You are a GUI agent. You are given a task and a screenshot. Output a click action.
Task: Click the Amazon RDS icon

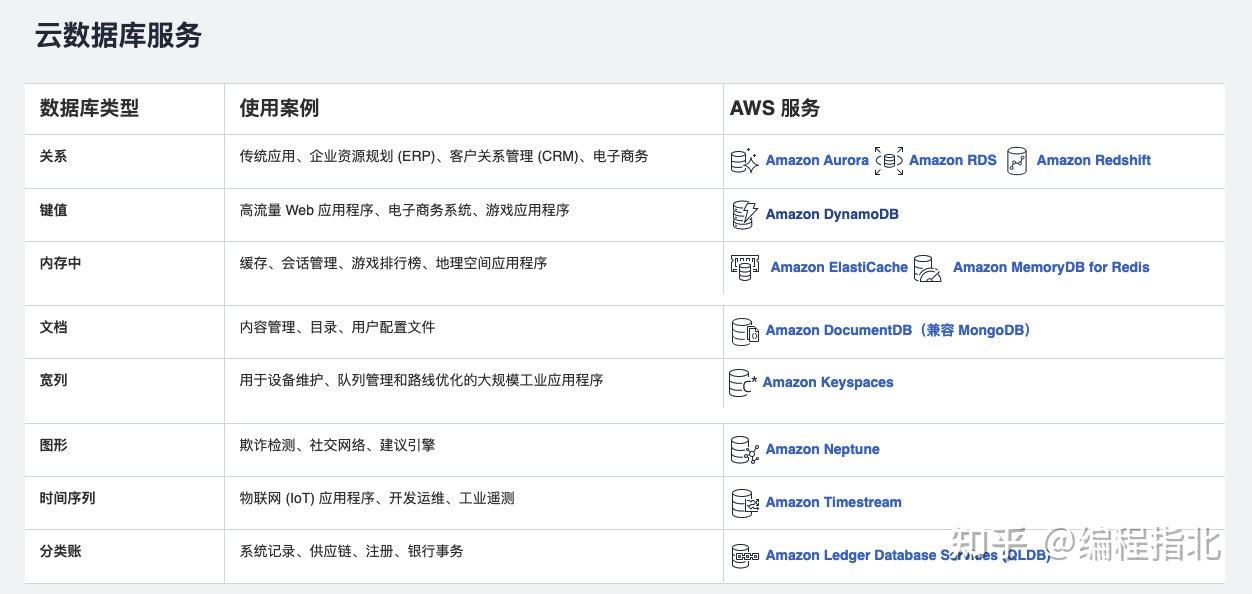[x=888, y=161]
